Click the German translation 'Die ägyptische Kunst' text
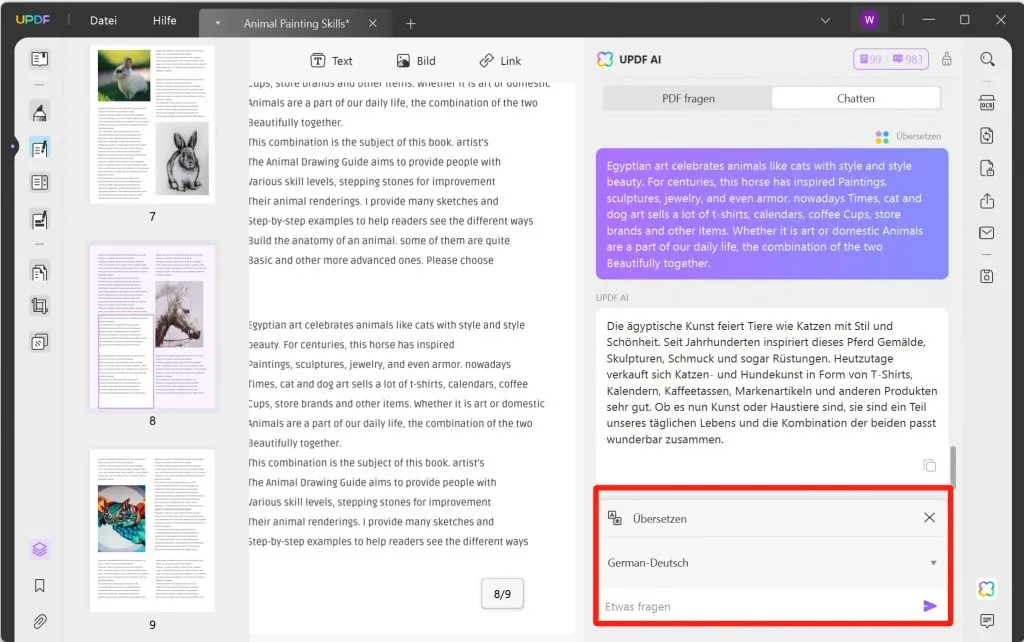This screenshot has height=642, width=1024. (772, 383)
